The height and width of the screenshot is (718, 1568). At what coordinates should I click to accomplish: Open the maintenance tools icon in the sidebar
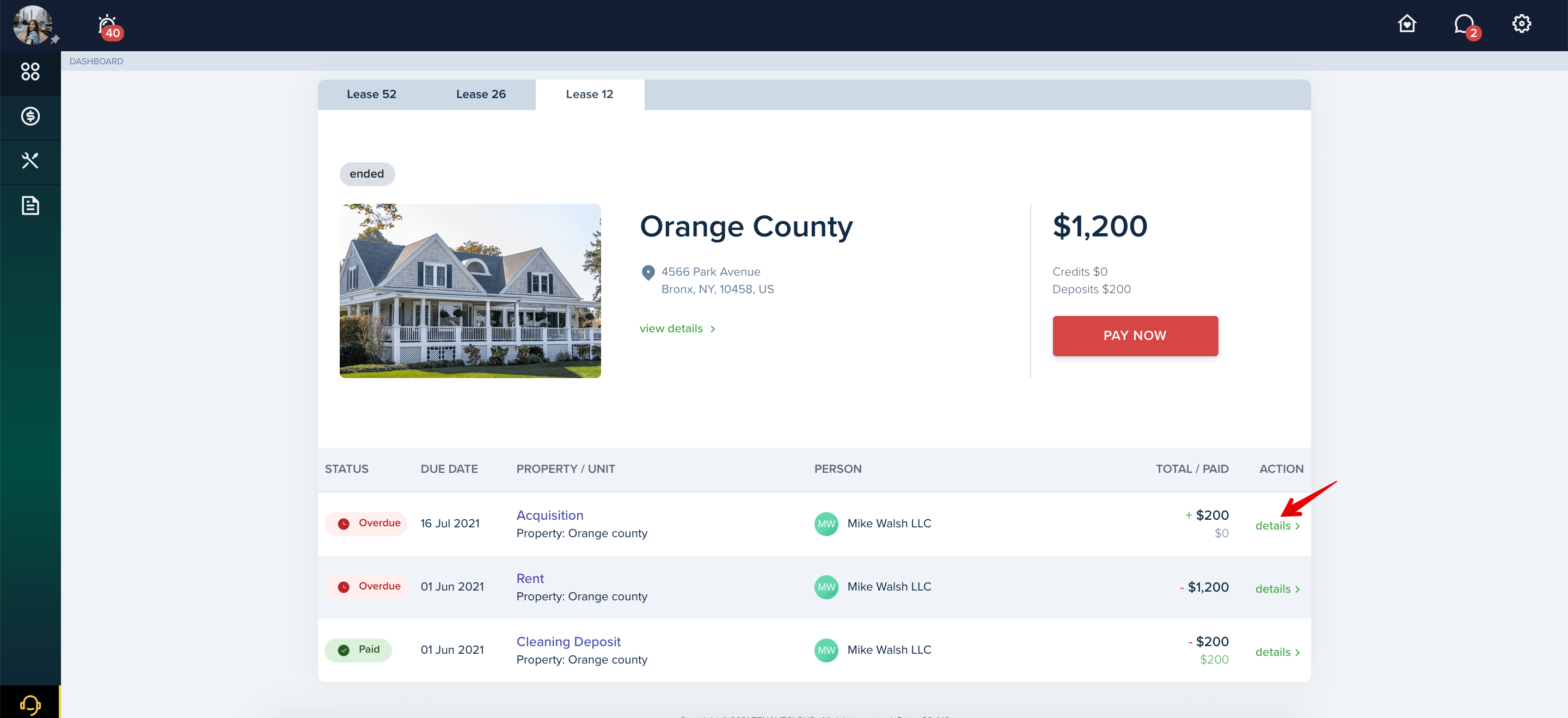point(30,161)
